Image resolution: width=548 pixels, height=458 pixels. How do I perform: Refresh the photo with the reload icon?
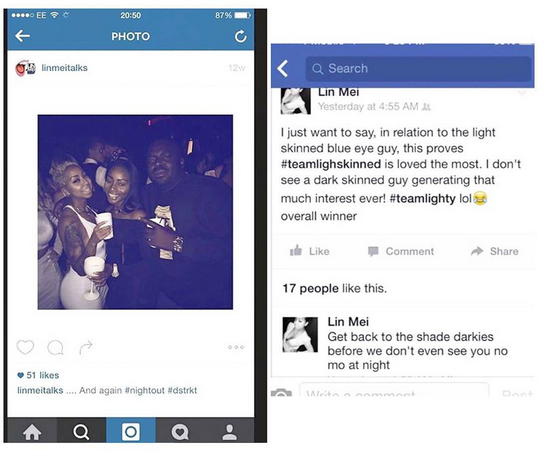coord(240,36)
